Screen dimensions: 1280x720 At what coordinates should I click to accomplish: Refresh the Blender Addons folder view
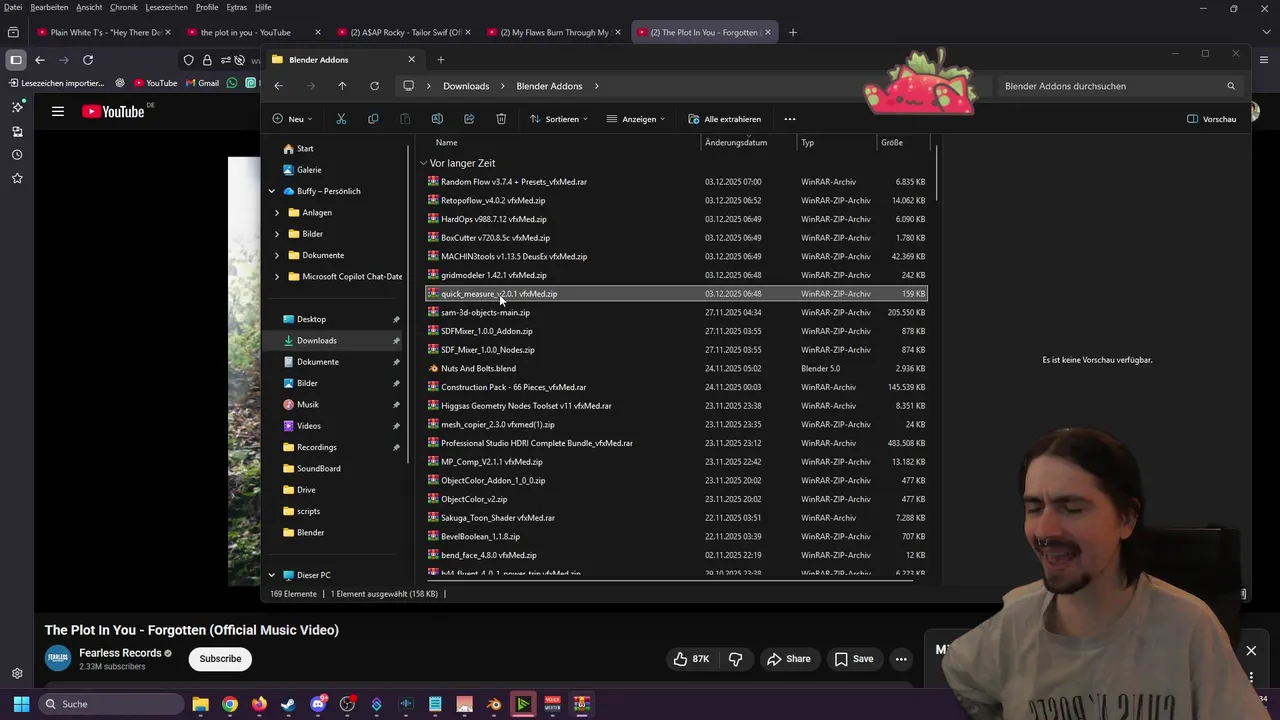point(374,86)
